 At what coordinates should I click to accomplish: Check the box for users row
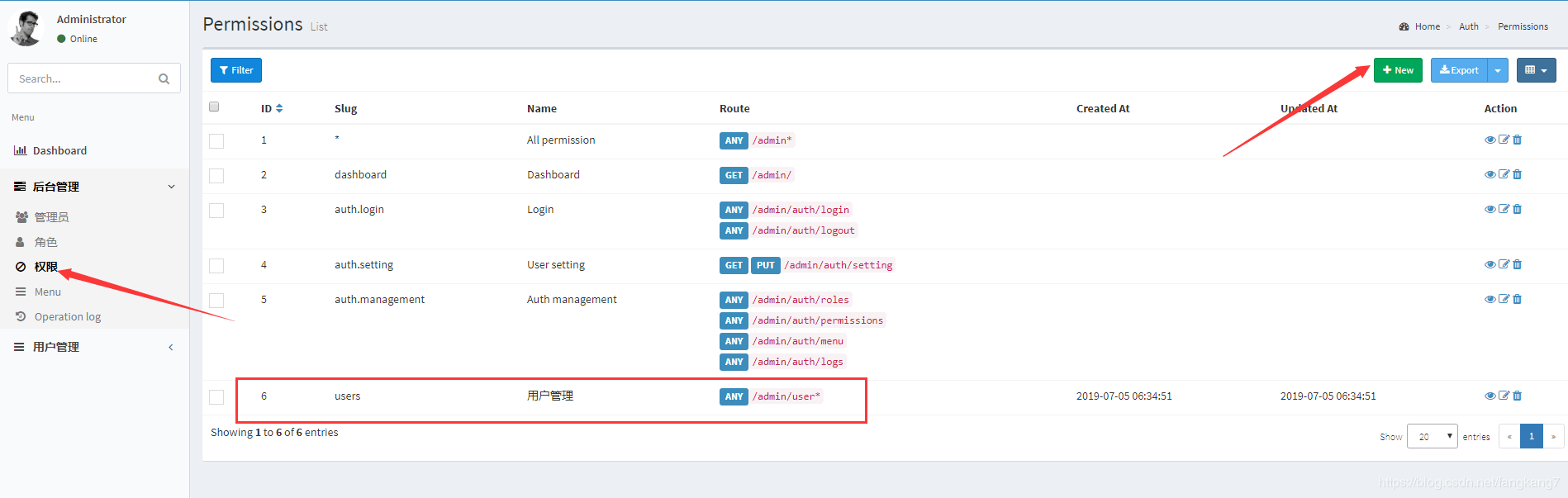[216, 397]
